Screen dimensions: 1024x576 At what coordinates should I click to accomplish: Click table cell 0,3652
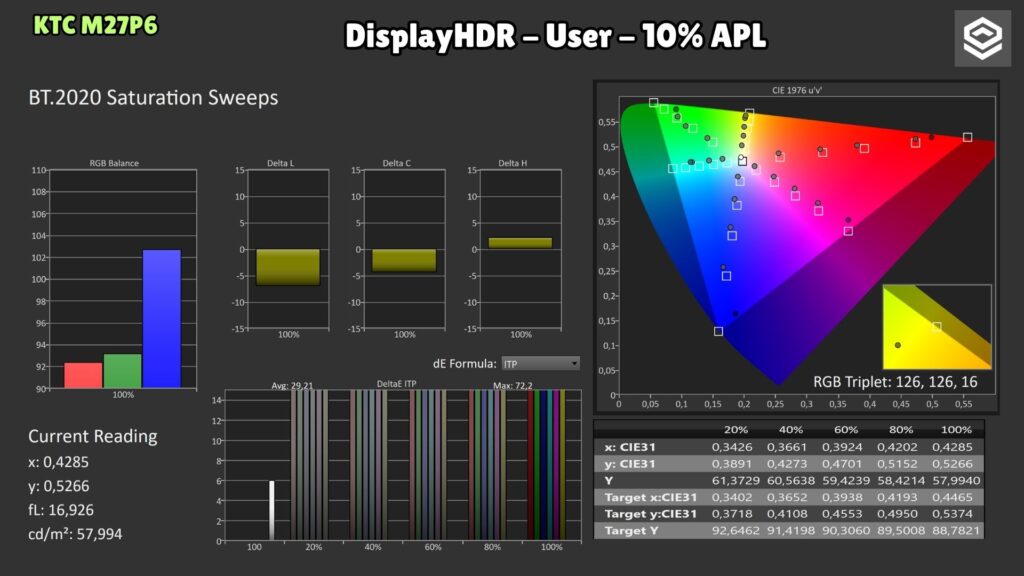(x=787, y=497)
